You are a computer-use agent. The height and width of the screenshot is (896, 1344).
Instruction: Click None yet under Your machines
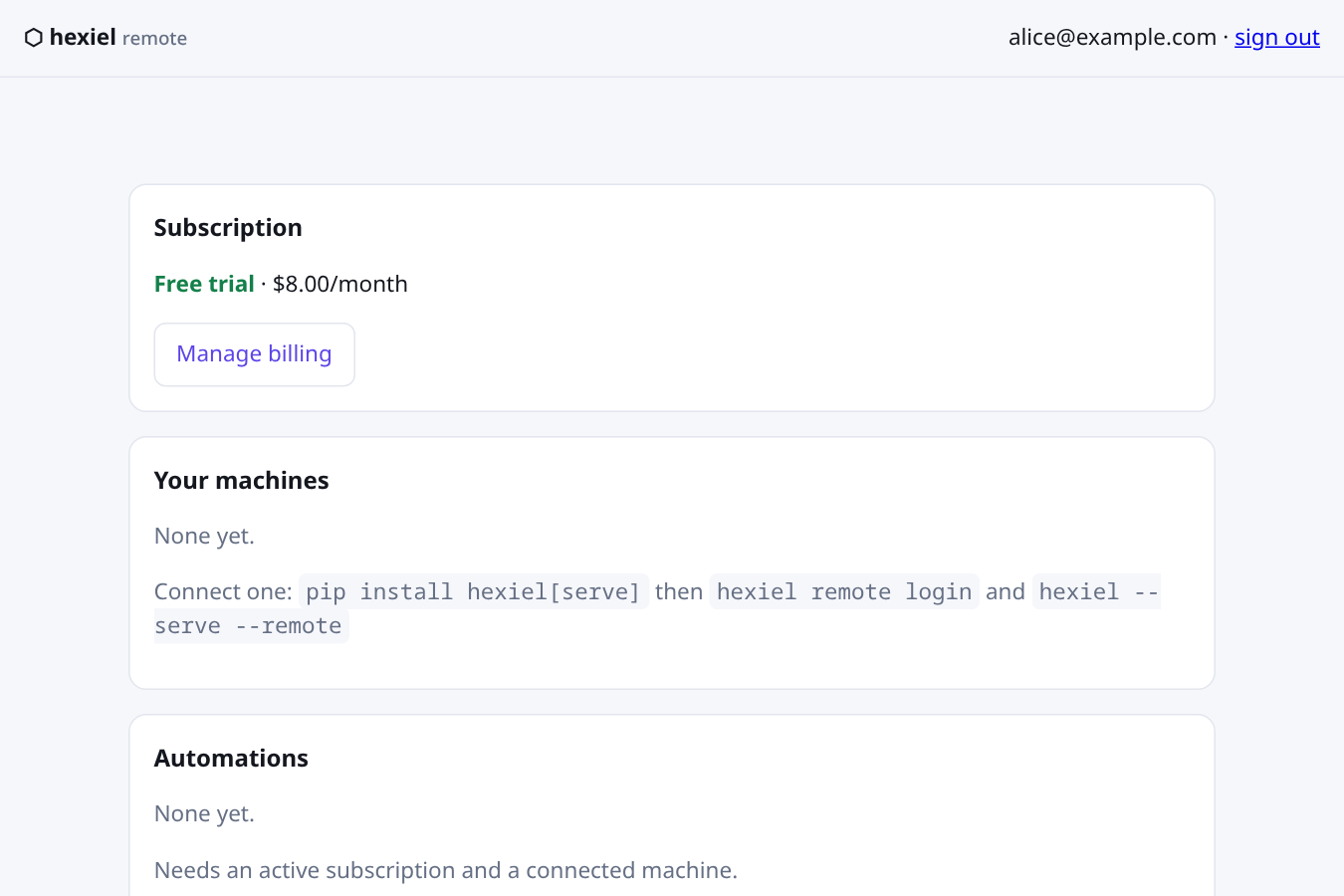point(204,536)
